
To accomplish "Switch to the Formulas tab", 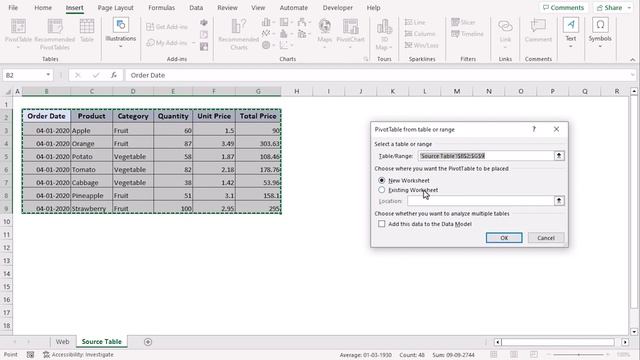I will point(161,8).
